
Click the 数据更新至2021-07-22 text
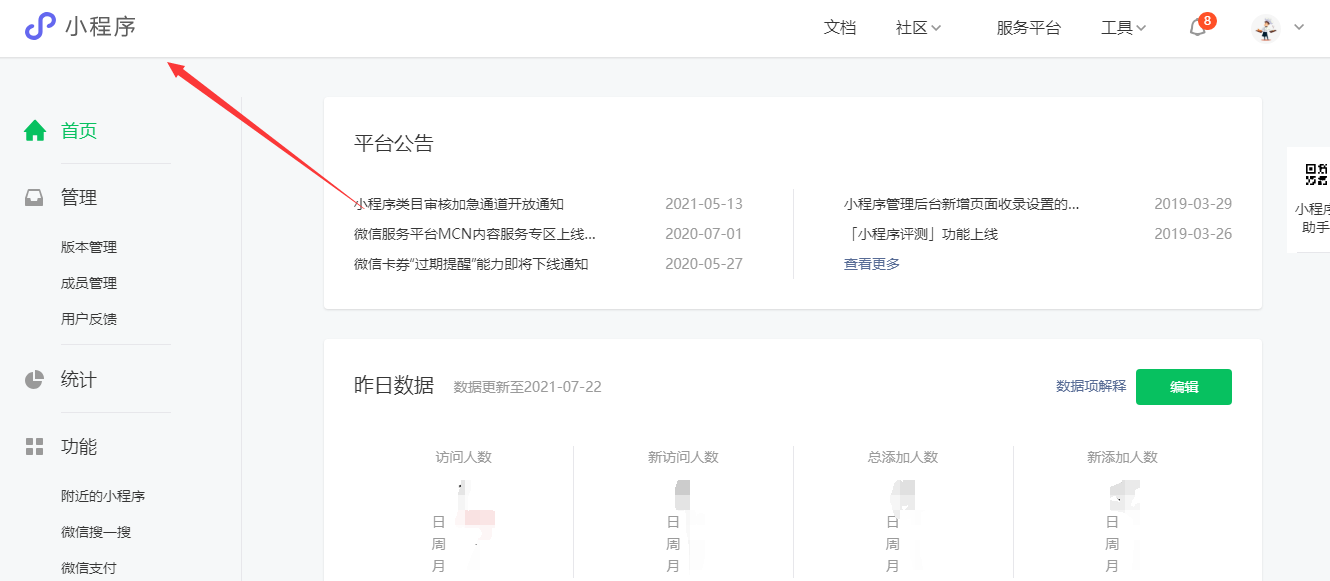coord(528,387)
